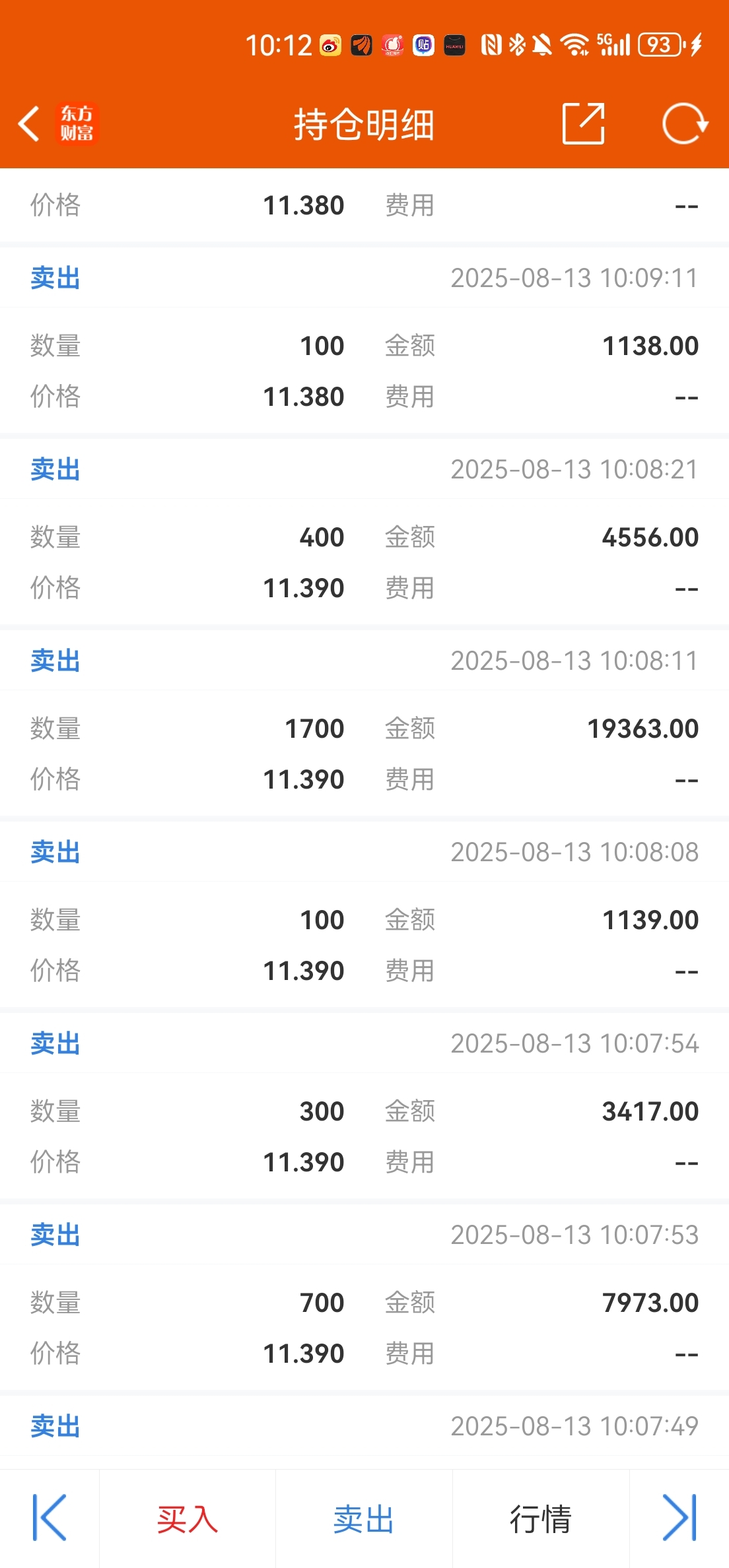
Task: Tap the blue 卖出 bottom button
Action: (x=364, y=1519)
